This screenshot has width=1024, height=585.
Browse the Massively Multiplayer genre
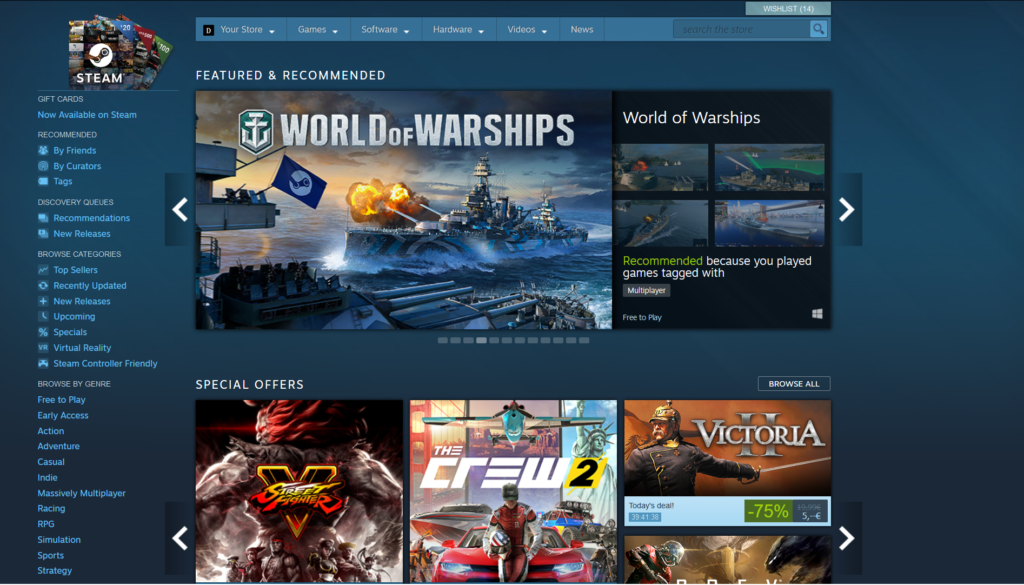click(x=81, y=493)
